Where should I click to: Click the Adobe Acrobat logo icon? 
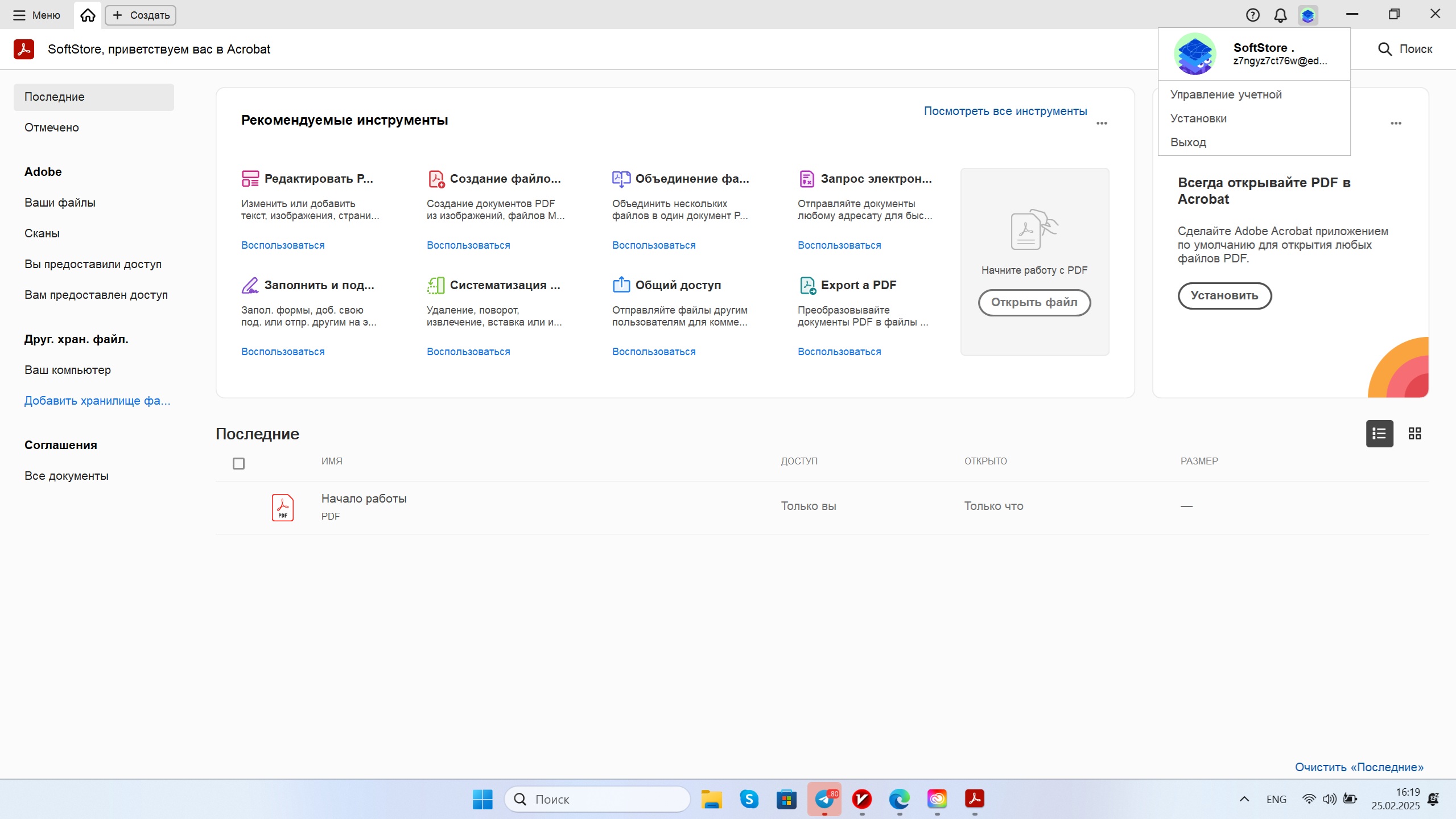[24, 50]
